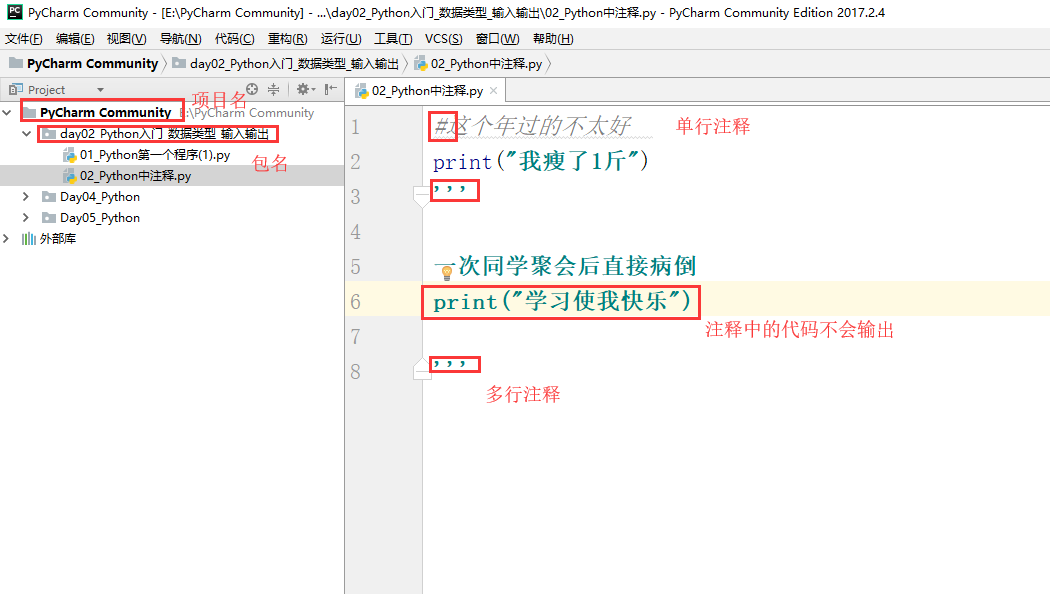Screen dimensions: 1050x594
Task: Open the Project view dropdown arrow
Action: pyautogui.click(x=100, y=90)
